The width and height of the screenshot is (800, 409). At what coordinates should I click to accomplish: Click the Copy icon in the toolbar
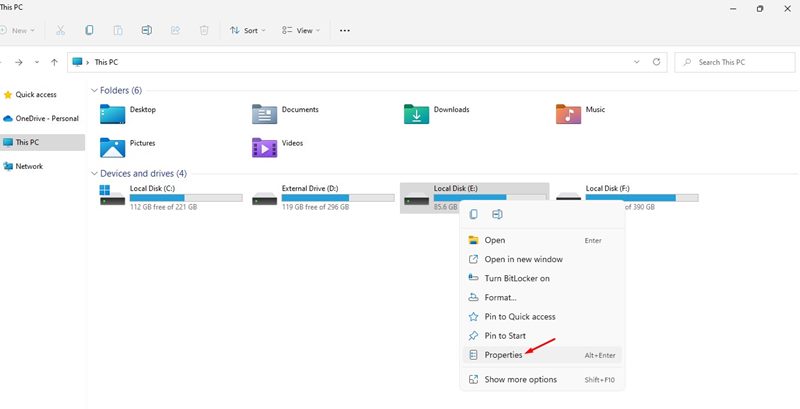pos(90,30)
